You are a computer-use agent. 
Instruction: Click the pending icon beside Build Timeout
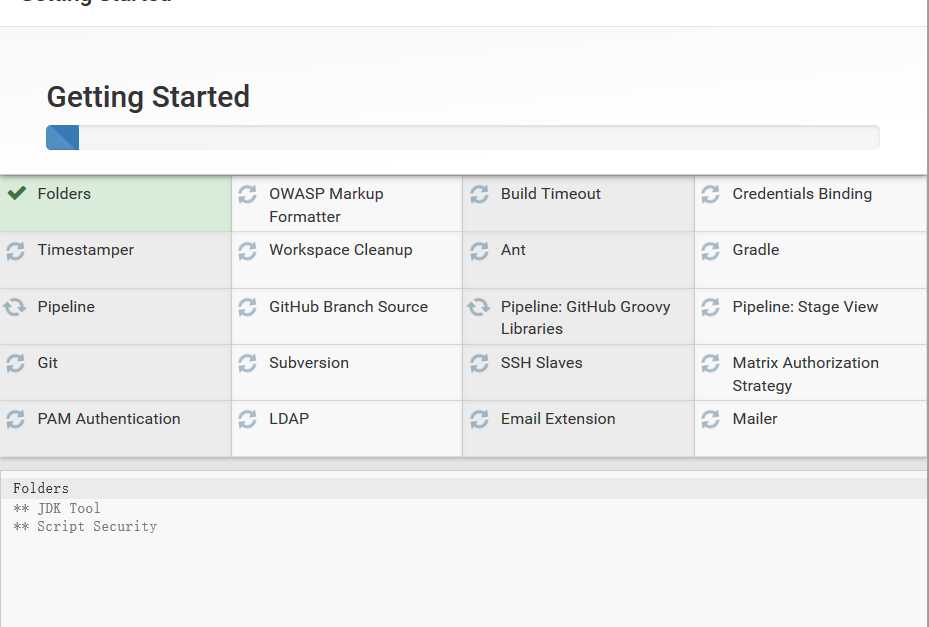pyautogui.click(x=479, y=194)
